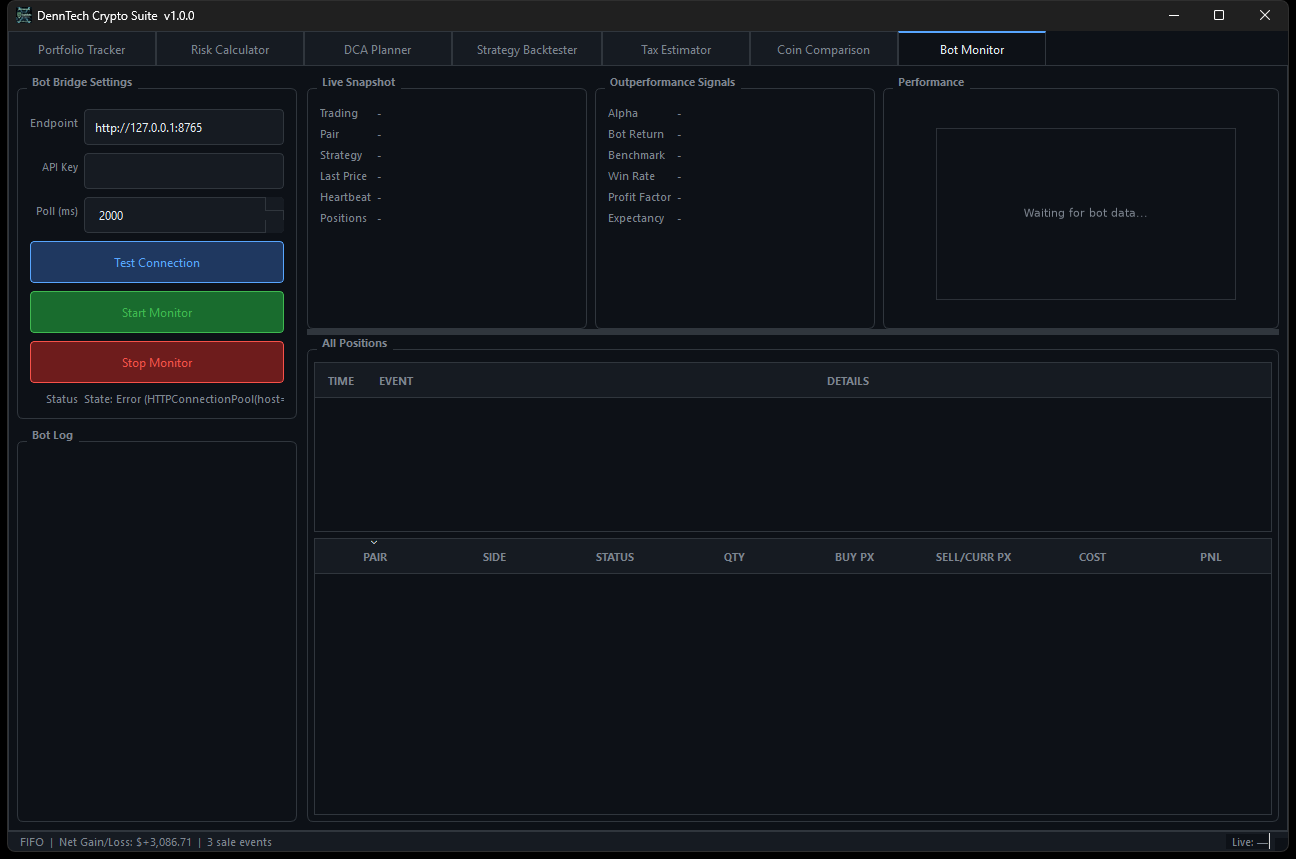
Task: Click the Positions label in Live Snapshot
Action: (x=343, y=218)
